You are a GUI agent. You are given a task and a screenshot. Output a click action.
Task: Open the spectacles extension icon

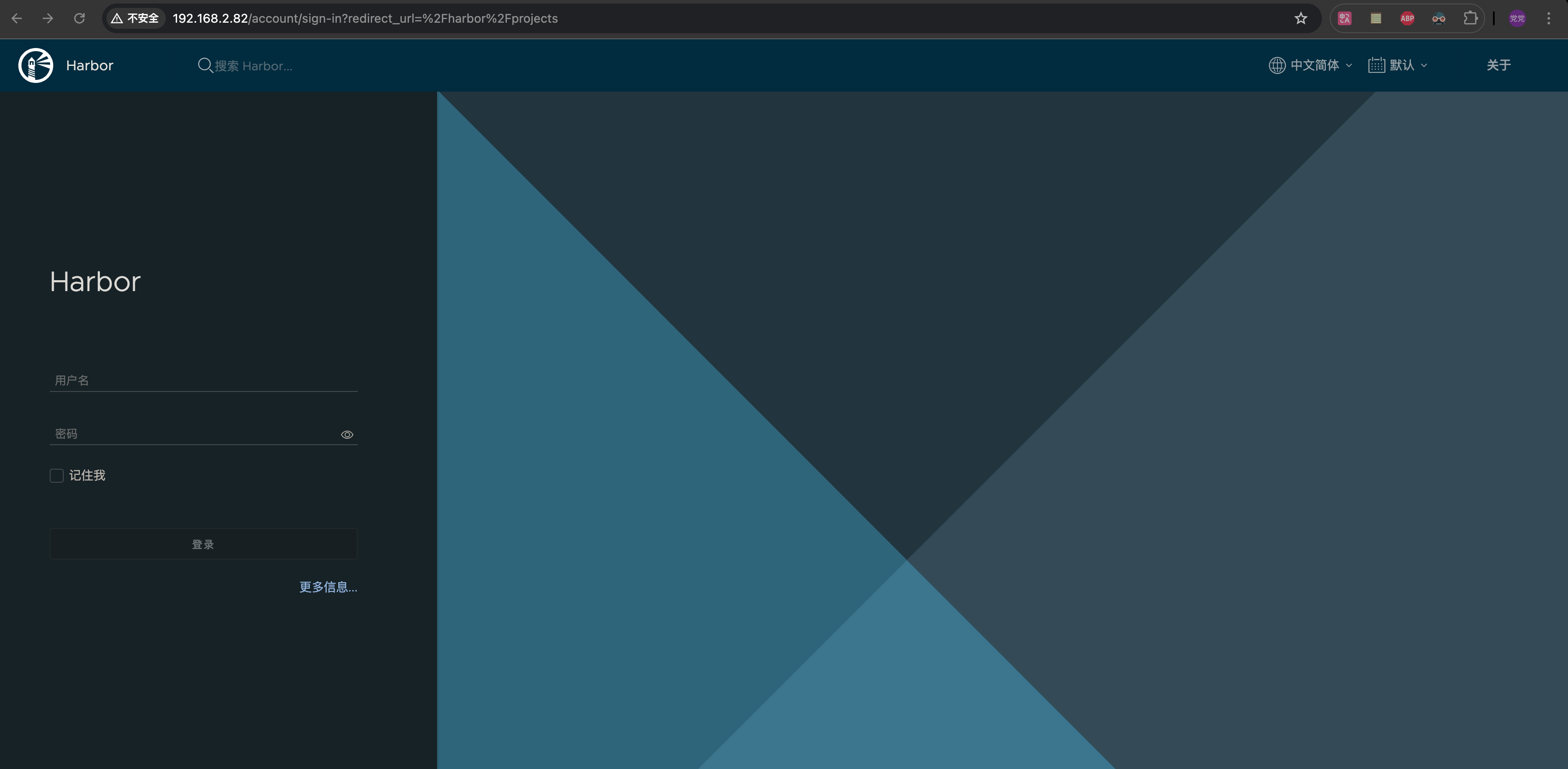[1439, 18]
